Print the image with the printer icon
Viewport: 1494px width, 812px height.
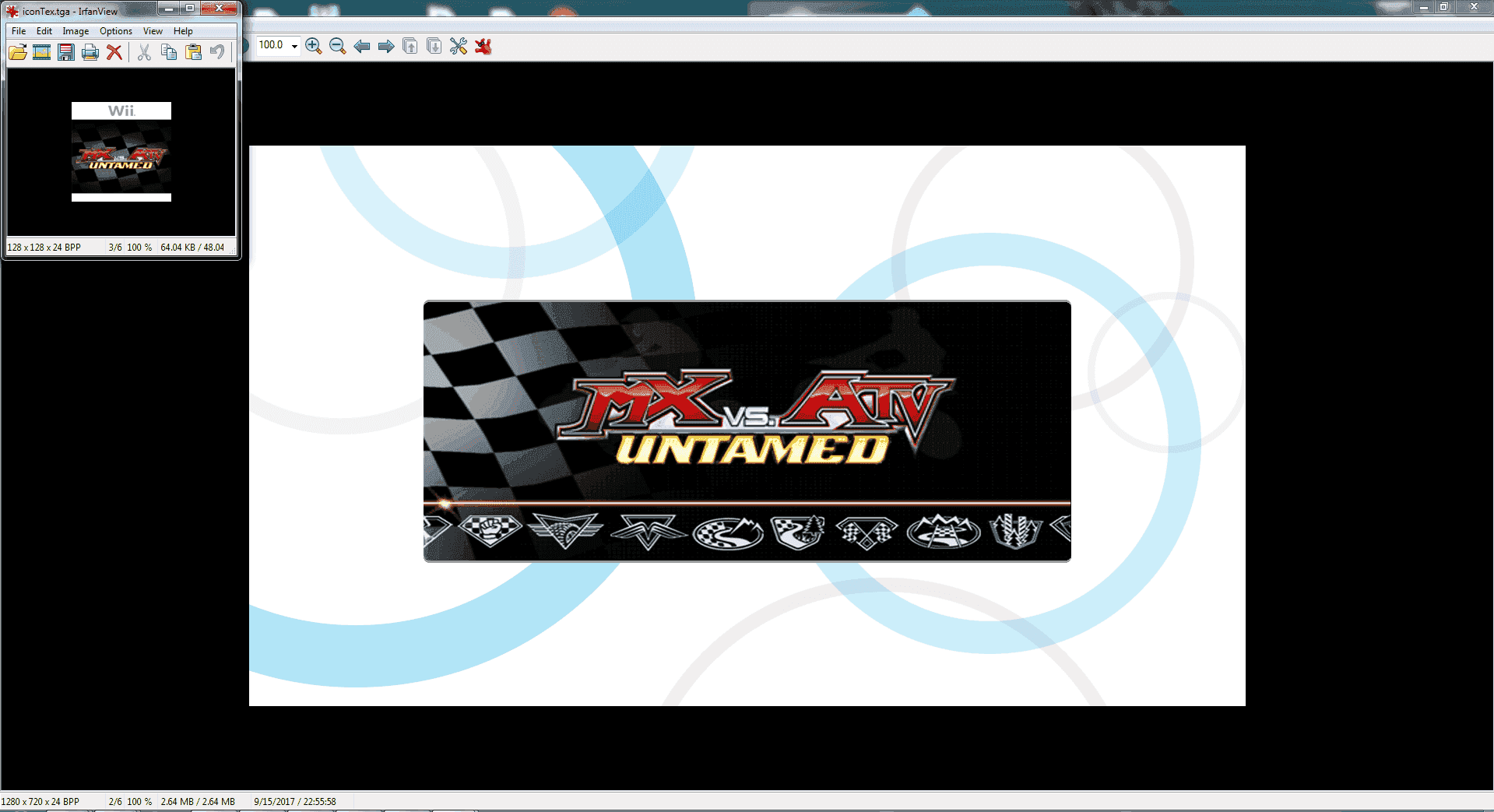pos(90,52)
